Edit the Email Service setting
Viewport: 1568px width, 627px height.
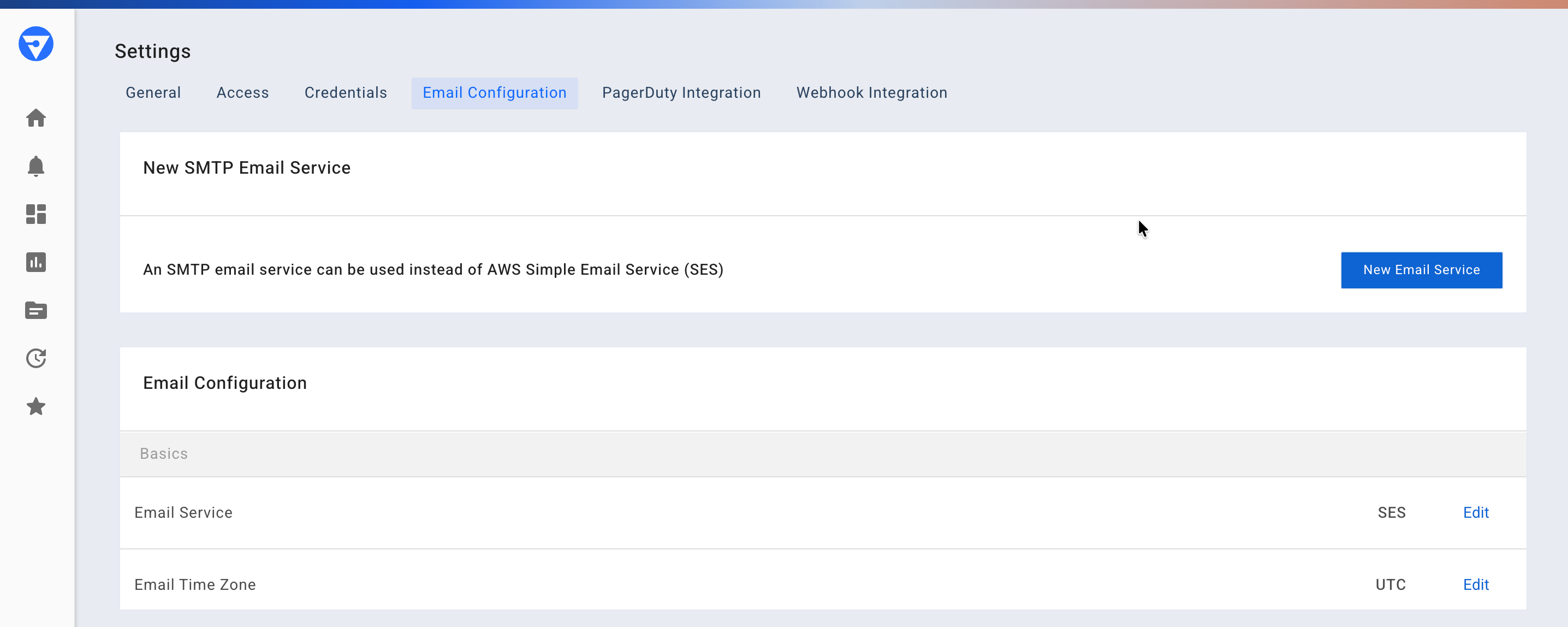[x=1476, y=512]
